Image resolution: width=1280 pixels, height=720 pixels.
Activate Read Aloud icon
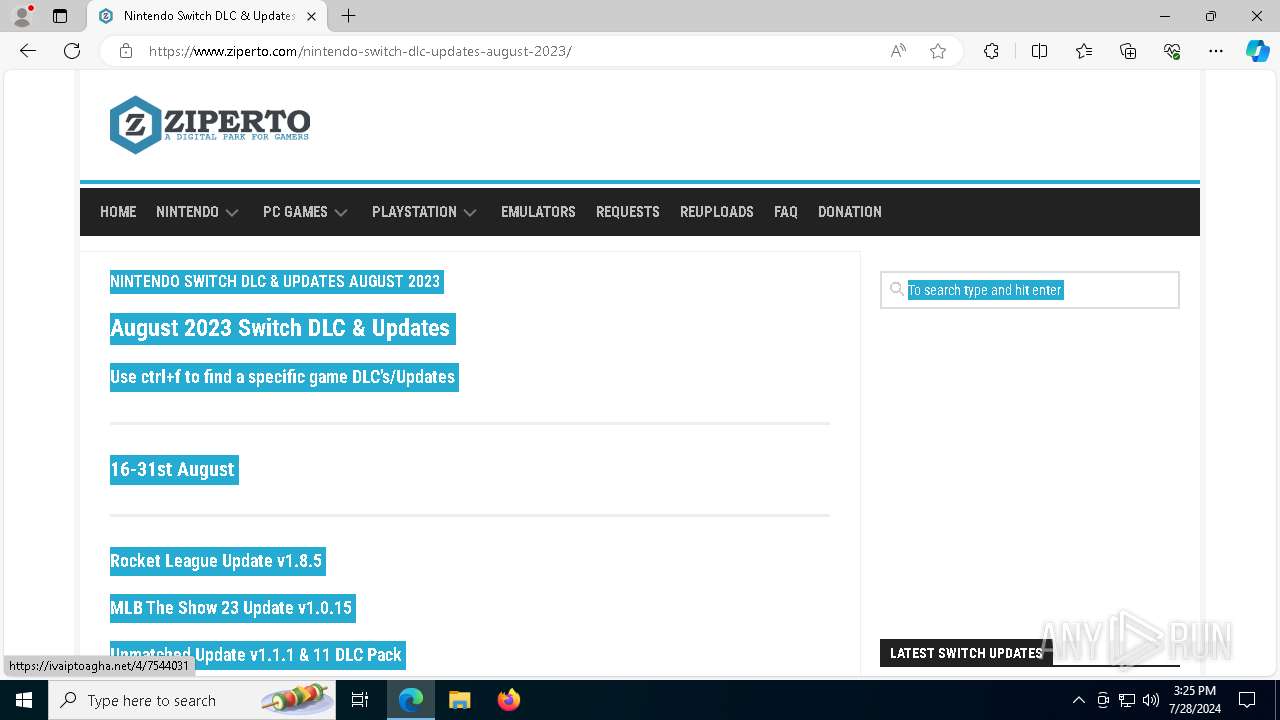pos(898,51)
